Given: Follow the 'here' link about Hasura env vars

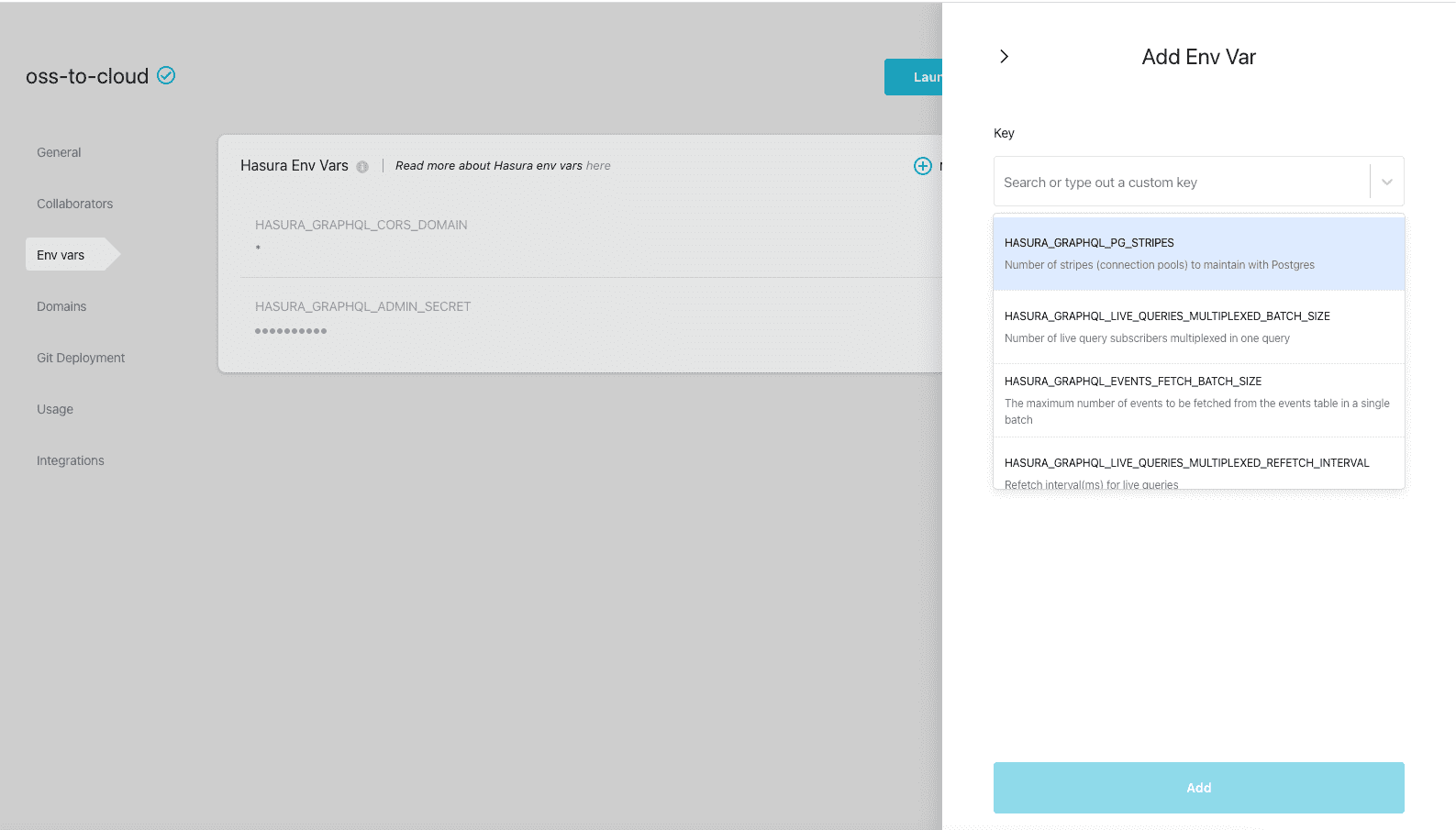Looking at the screenshot, I should coord(598,166).
